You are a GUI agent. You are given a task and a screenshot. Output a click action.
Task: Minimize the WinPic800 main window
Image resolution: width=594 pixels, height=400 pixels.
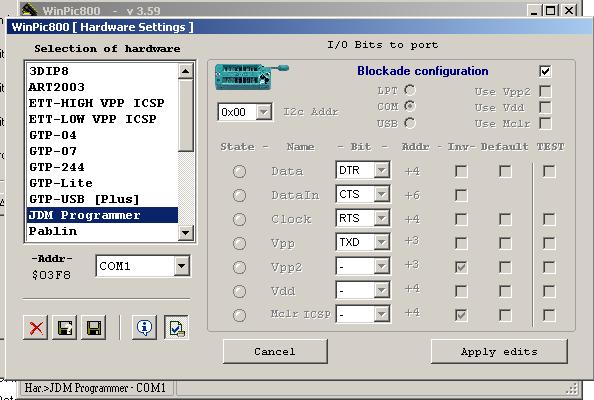tap(534, 10)
